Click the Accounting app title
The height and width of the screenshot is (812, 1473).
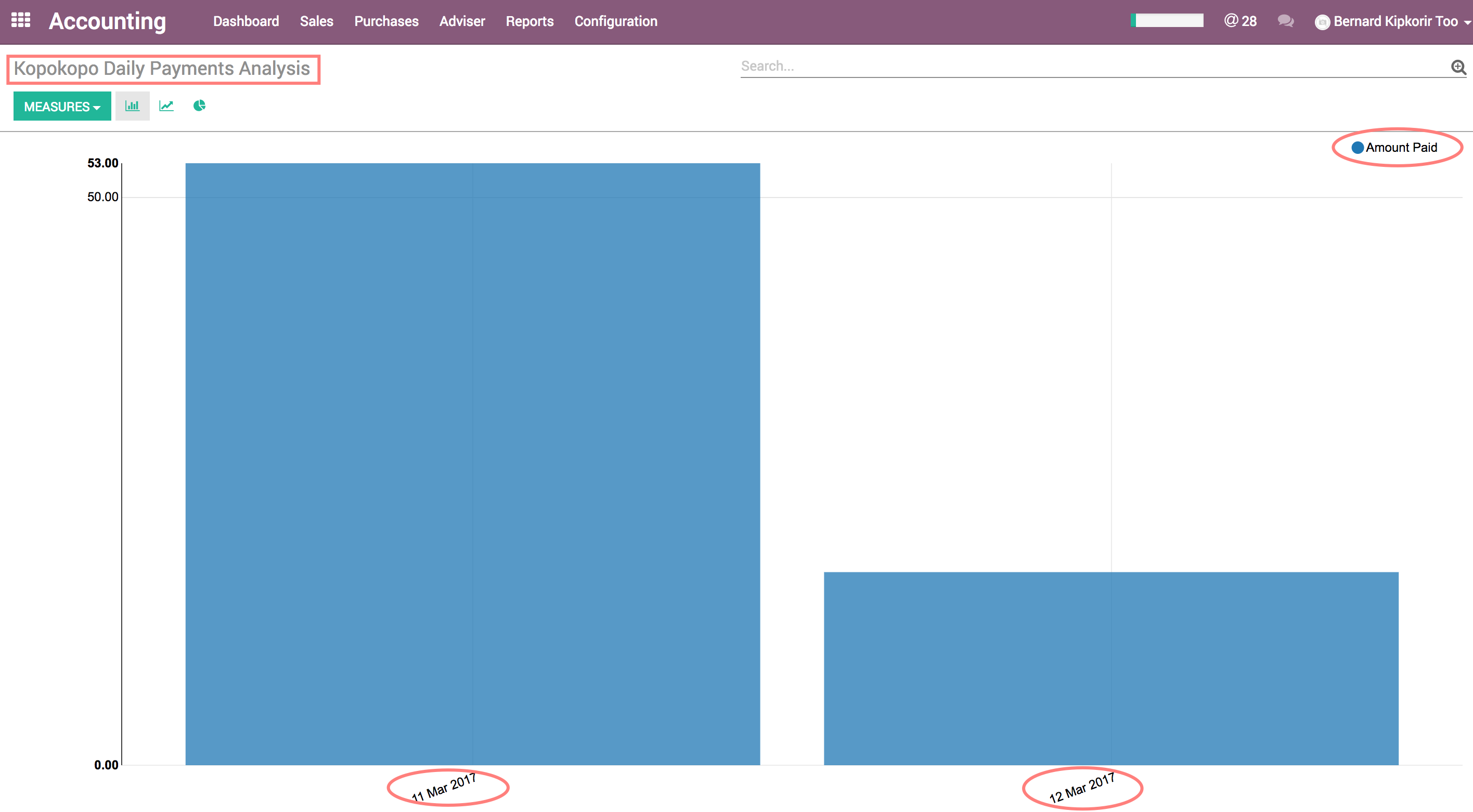107,21
